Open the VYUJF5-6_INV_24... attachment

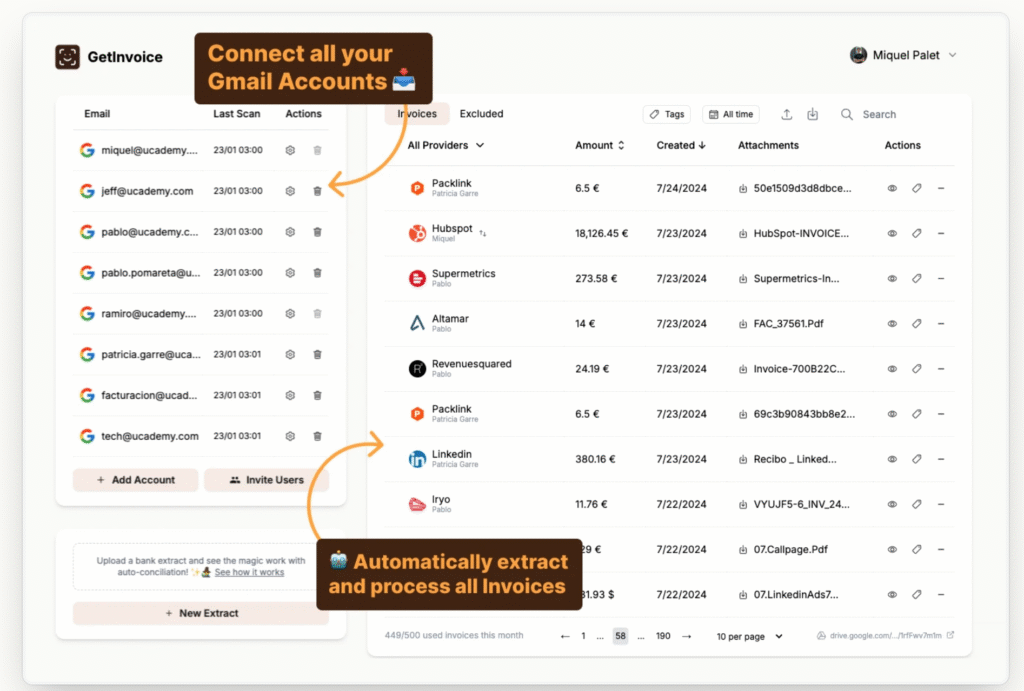(x=801, y=504)
